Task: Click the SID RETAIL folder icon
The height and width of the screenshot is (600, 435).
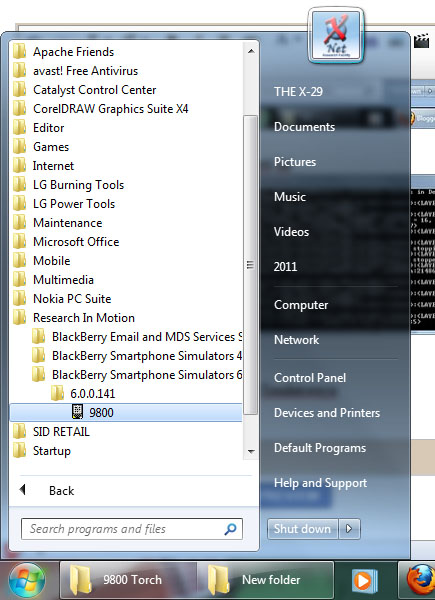Action: pos(20,432)
